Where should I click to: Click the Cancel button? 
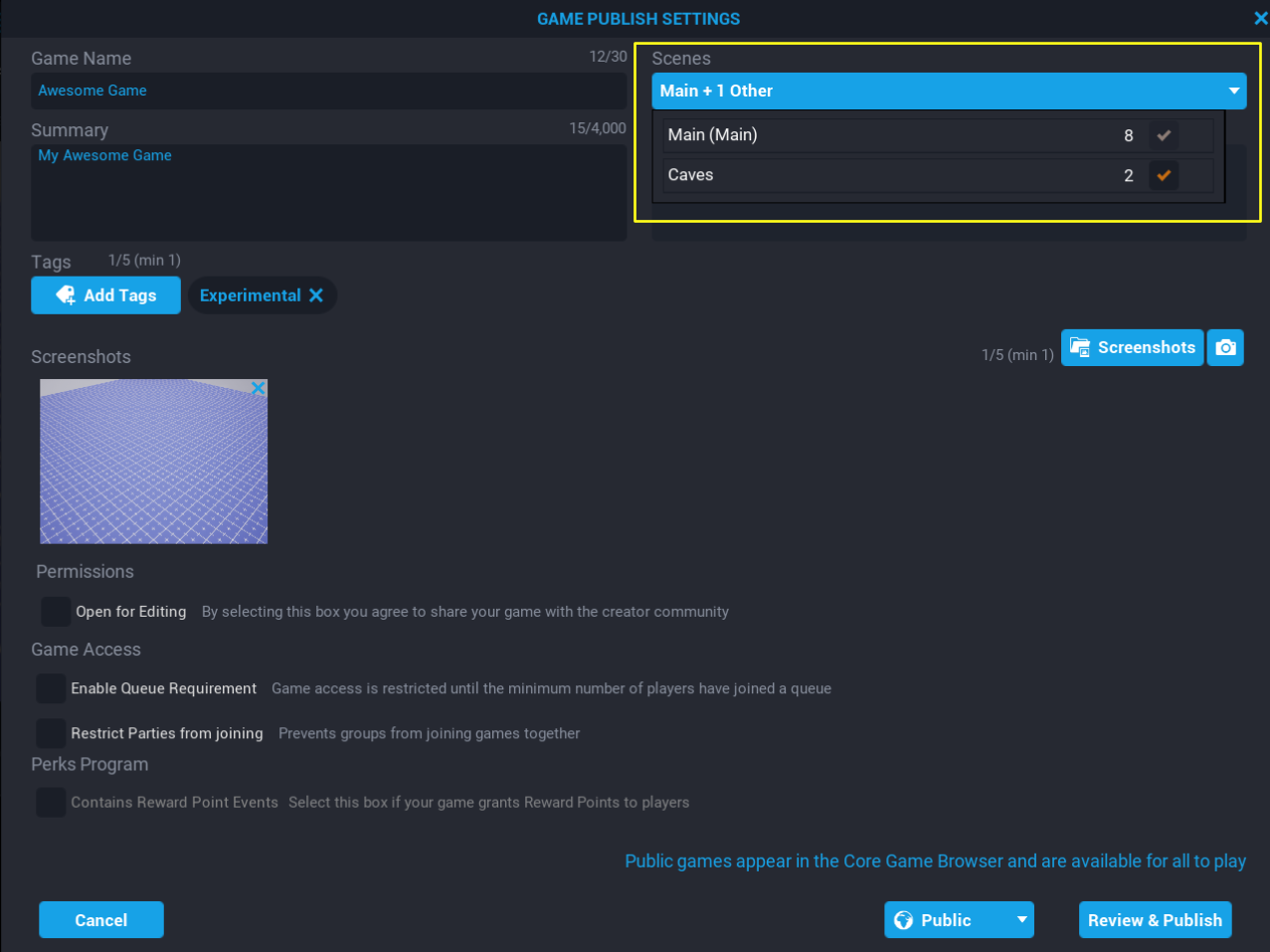point(101,920)
